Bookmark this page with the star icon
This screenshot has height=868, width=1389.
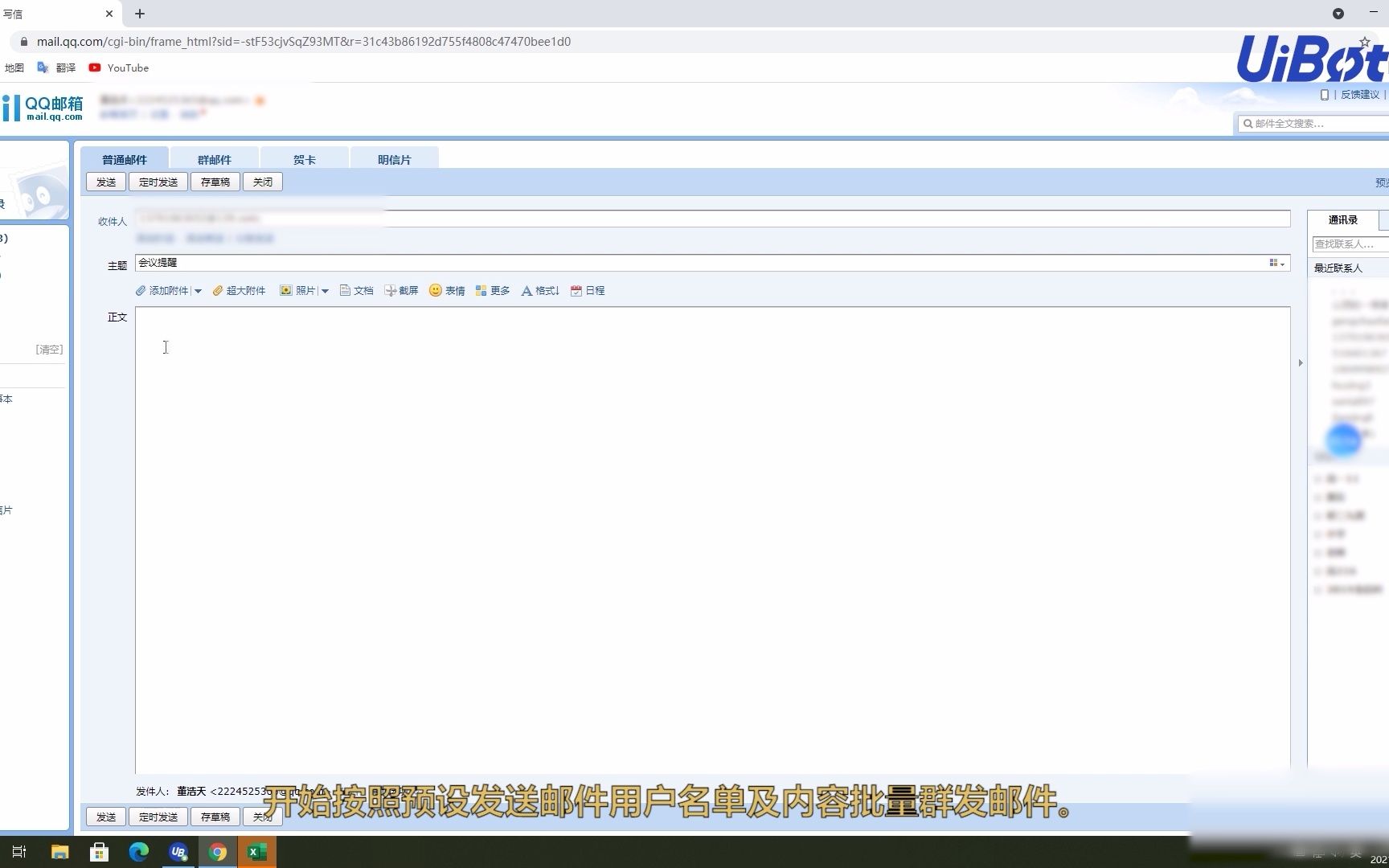[1365, 42]
